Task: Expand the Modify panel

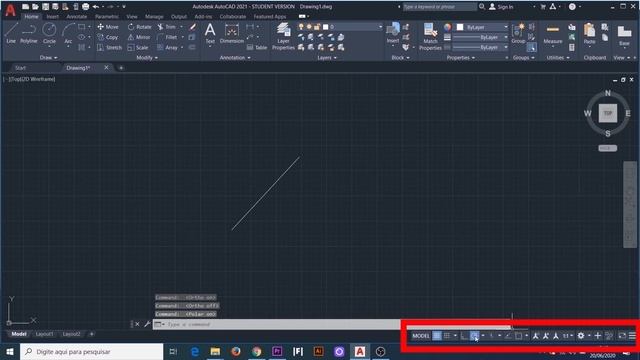Action: click(x=147, y=58)
